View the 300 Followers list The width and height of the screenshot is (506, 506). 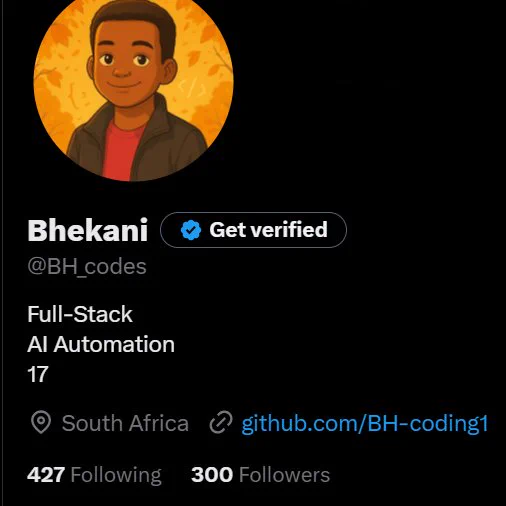[261, 475]
